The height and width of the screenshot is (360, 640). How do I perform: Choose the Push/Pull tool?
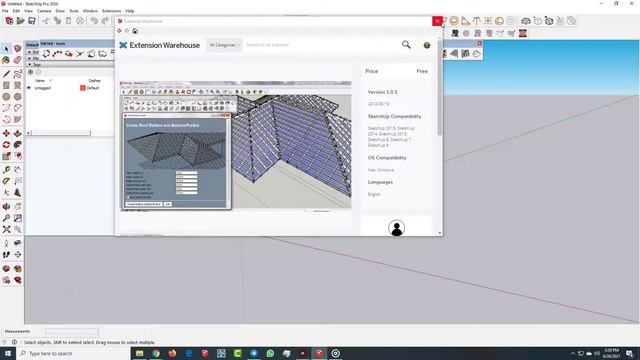[x=18, y=133]
